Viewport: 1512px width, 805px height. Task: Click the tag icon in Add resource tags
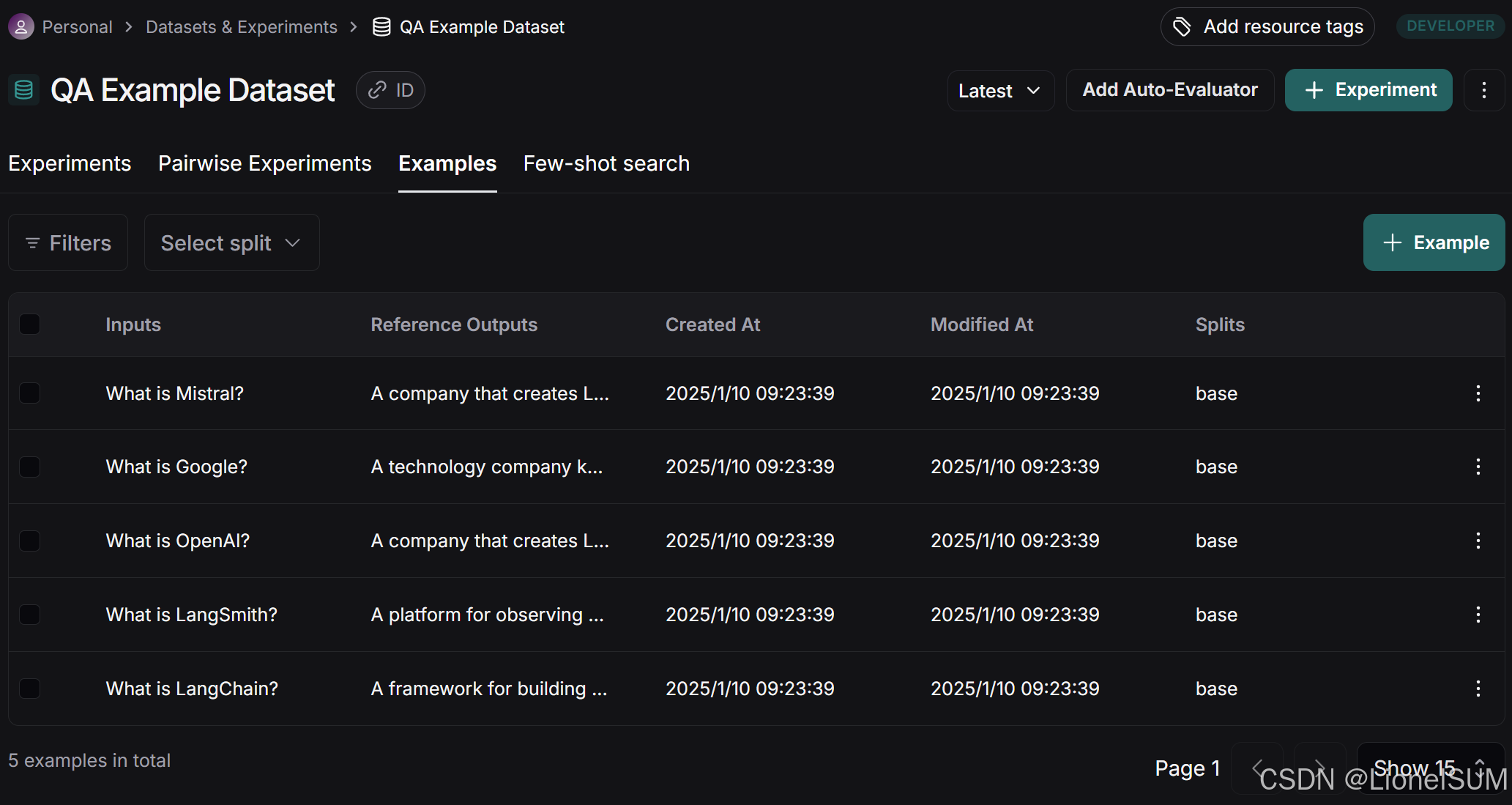tap(1182, 27)
